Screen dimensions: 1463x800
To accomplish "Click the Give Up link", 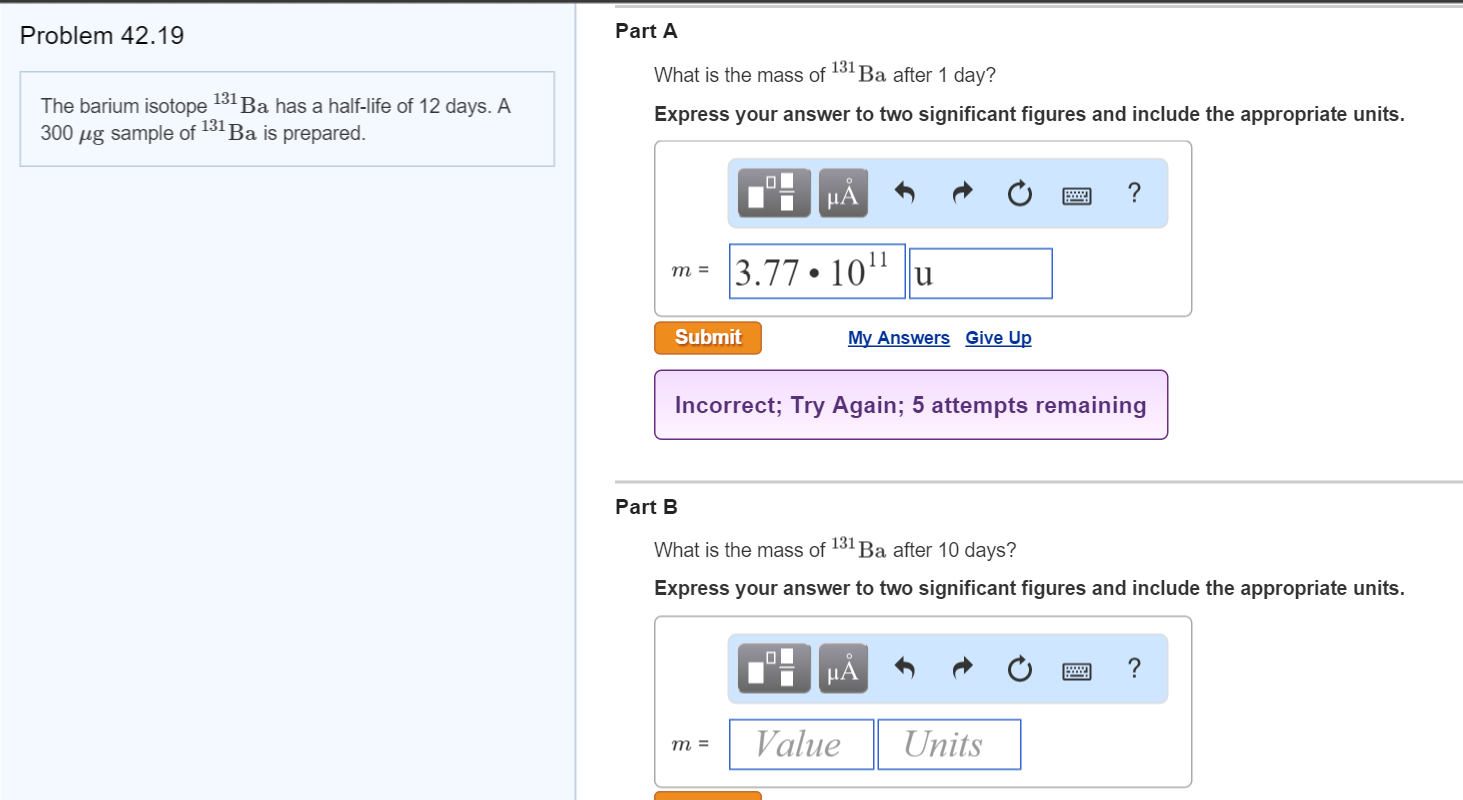I will pyautogui.click(x=997, y=337).
